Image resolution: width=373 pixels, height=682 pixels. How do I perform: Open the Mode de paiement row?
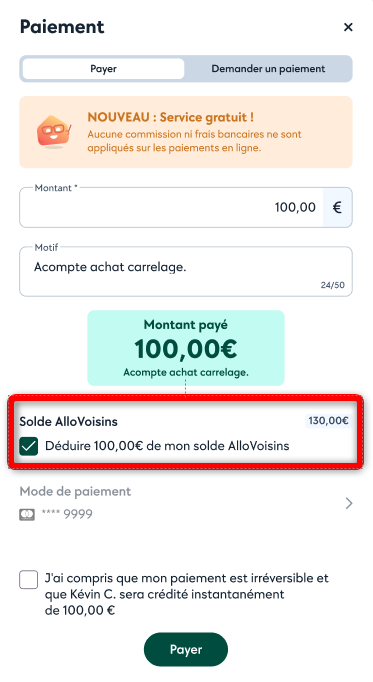click(186, 503)
